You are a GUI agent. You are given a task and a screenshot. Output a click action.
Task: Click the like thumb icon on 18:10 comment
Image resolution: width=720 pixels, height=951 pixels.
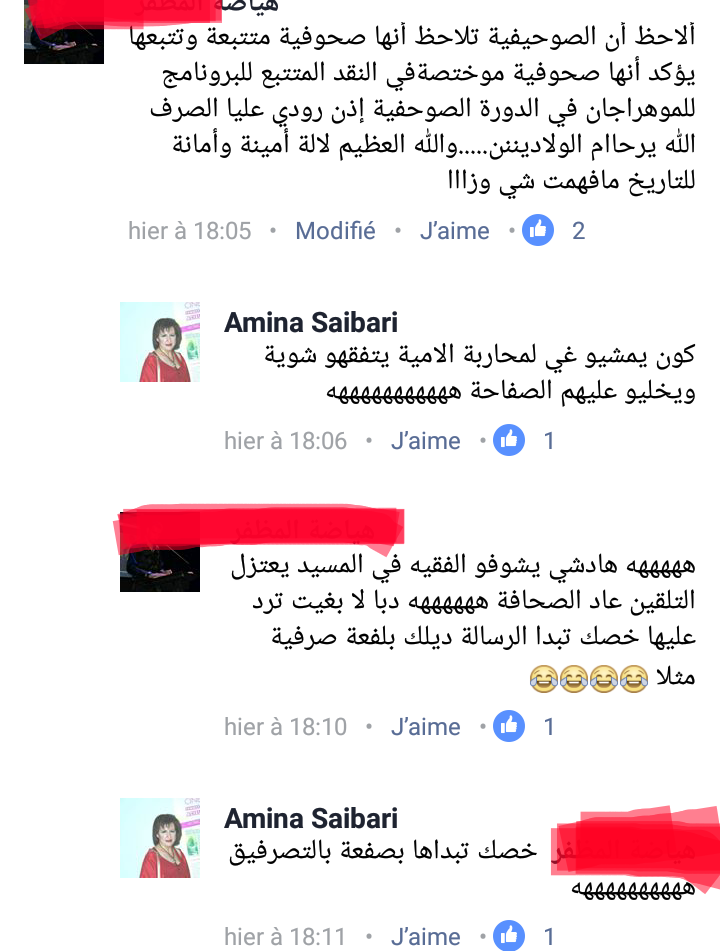509,726
